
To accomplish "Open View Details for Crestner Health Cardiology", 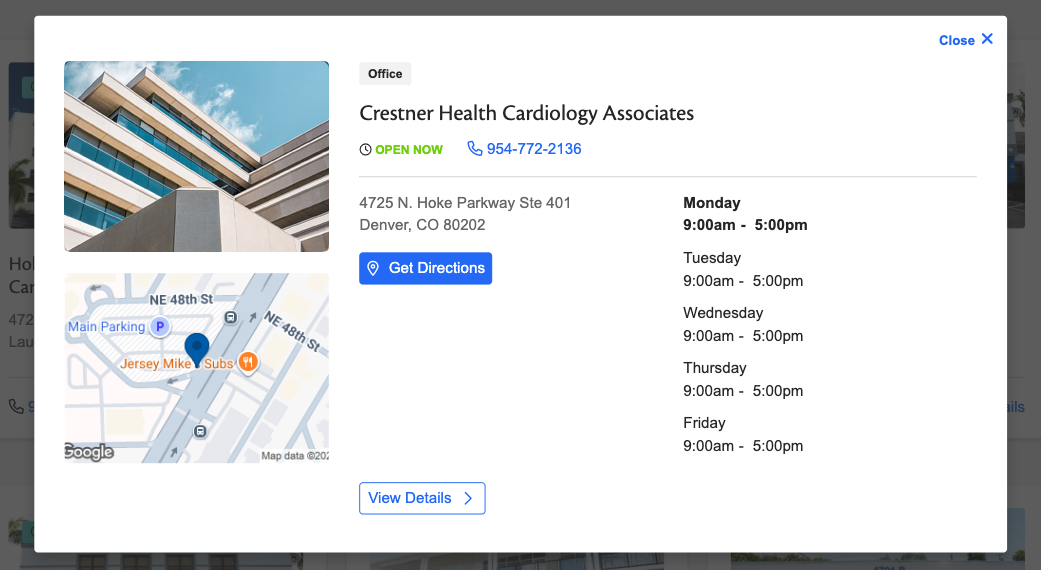I will (x=422, y=498).
